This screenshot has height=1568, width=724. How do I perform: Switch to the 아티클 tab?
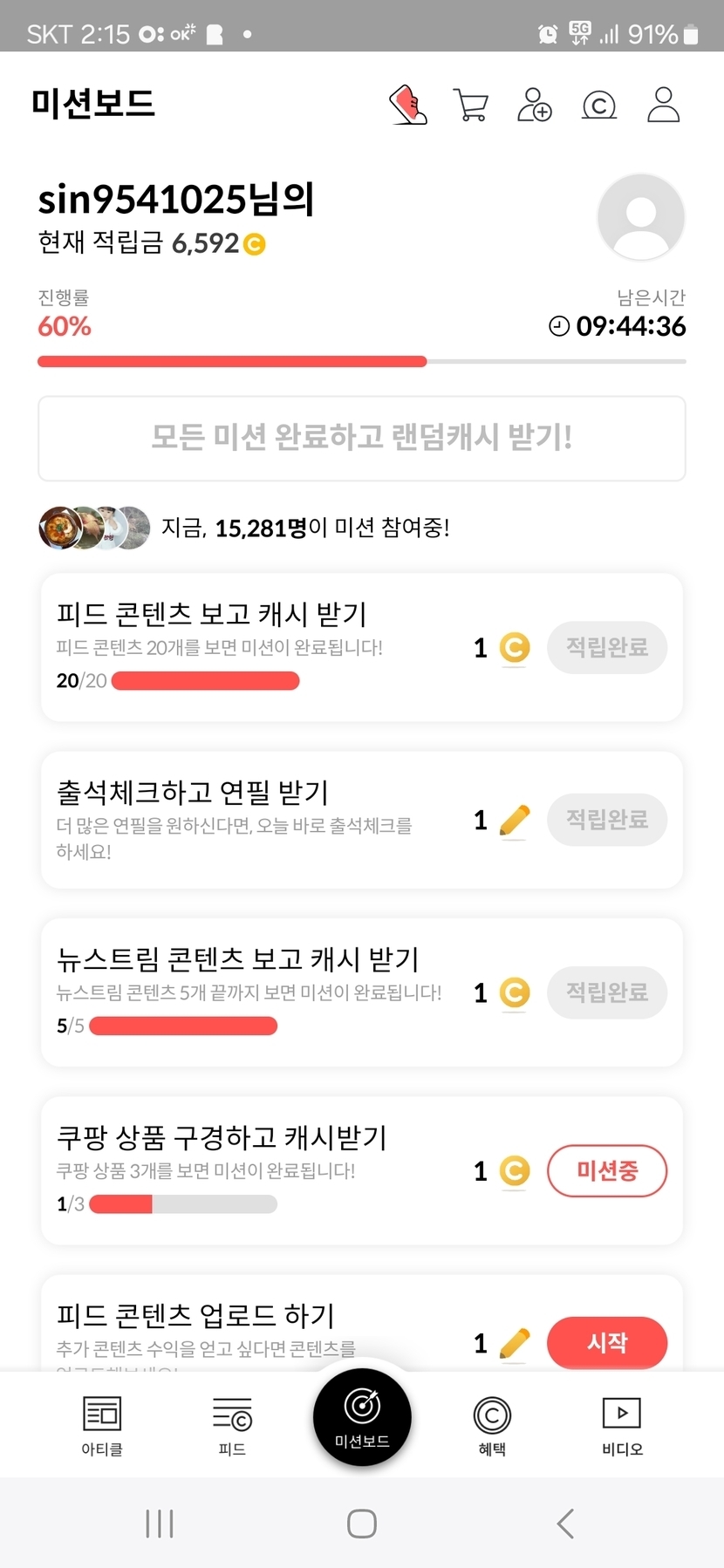[x=102, y=1425]
